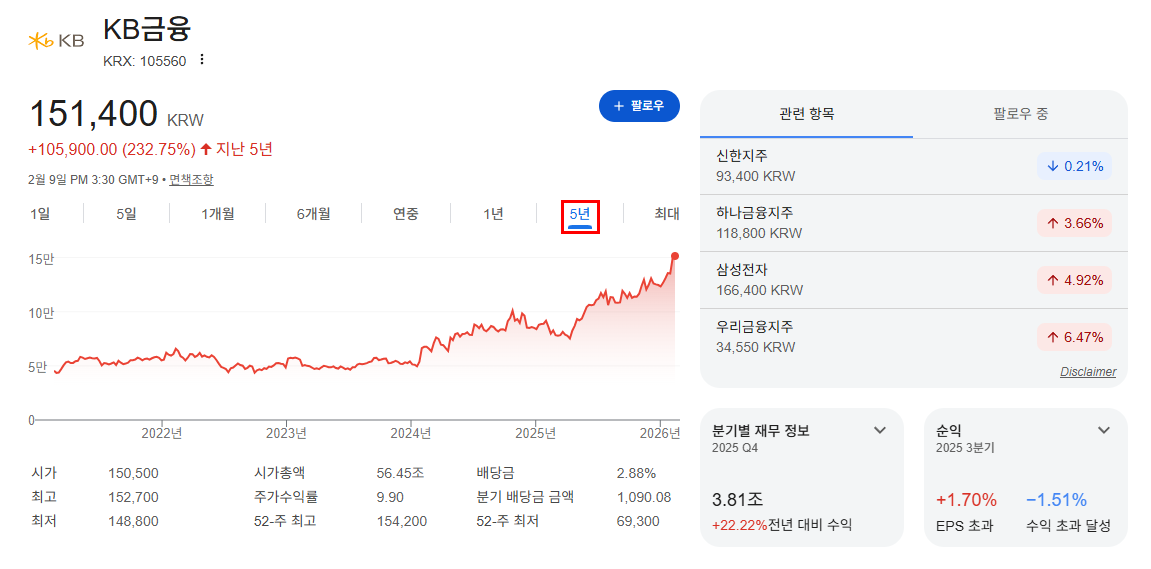Expand the 순익 card dropdown
This screenshot has width=1151, height=569.
(1104, 430)
